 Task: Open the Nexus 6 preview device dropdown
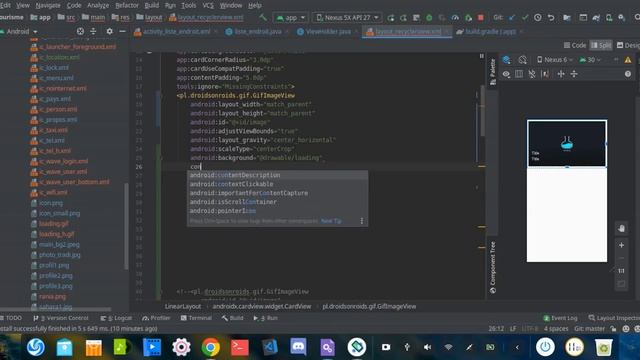point(555,60)
